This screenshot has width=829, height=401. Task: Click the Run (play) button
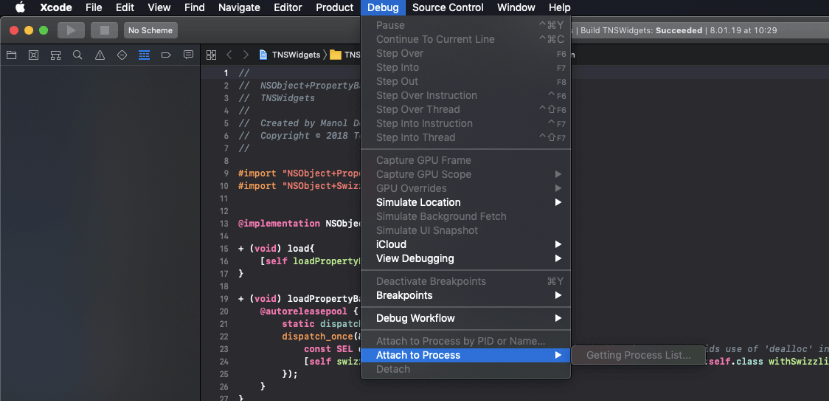coord(71,31)
